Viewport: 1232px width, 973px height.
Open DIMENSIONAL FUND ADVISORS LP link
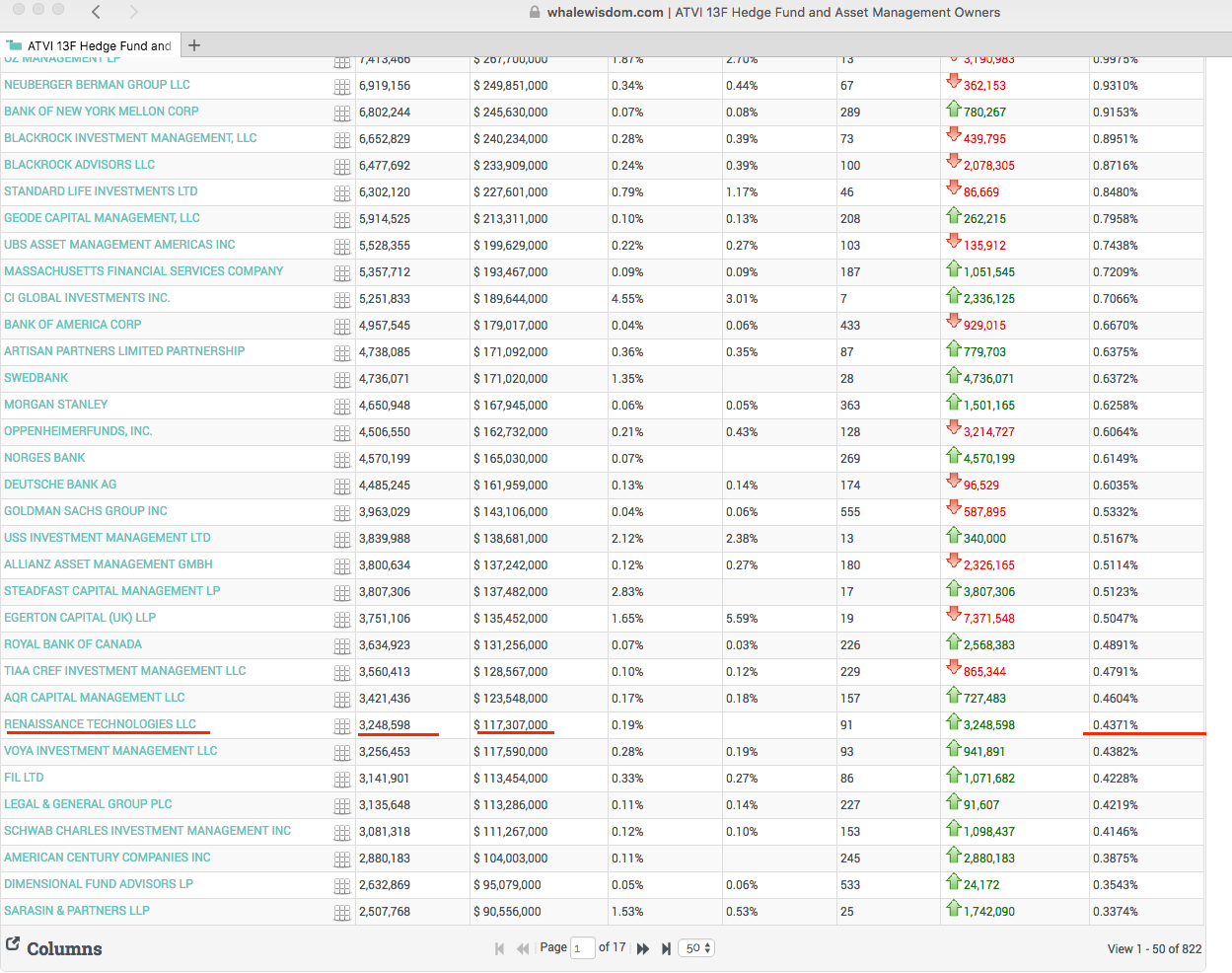tap(99, 884)
